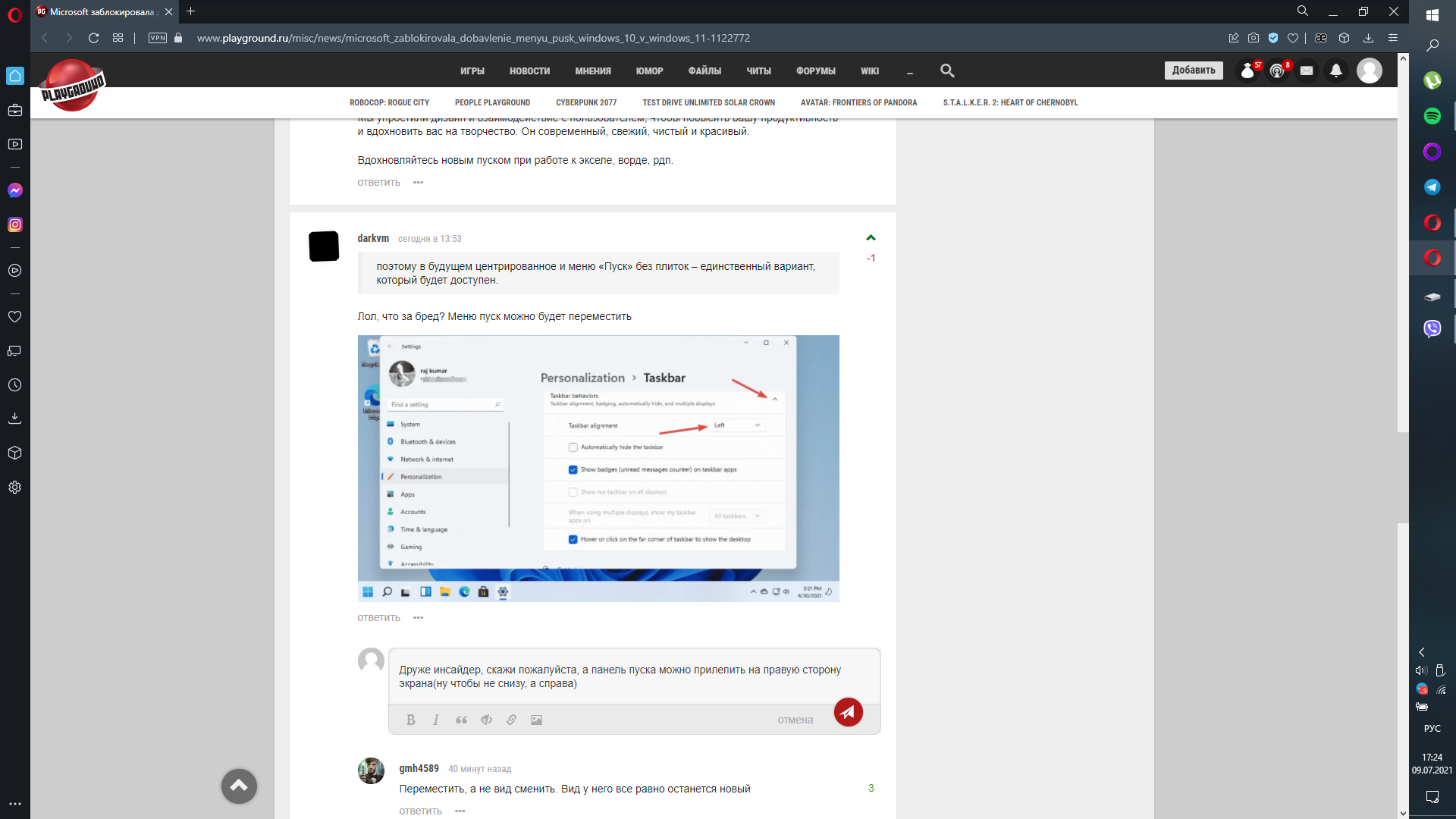Viewport: 1456px width, 819px height.
Task: Insert a spoiler with the crossed-eye icon
Action: click(x=486, y=720)
